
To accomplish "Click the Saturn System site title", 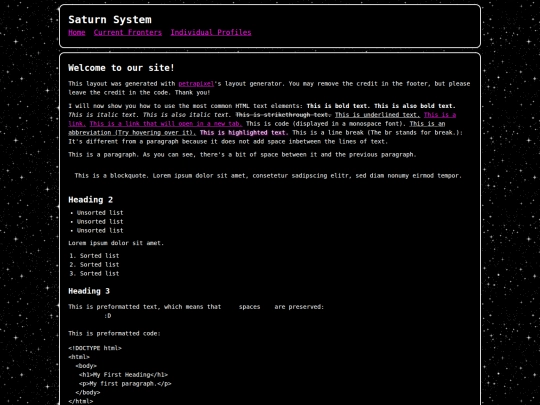I will pos(110,20).
